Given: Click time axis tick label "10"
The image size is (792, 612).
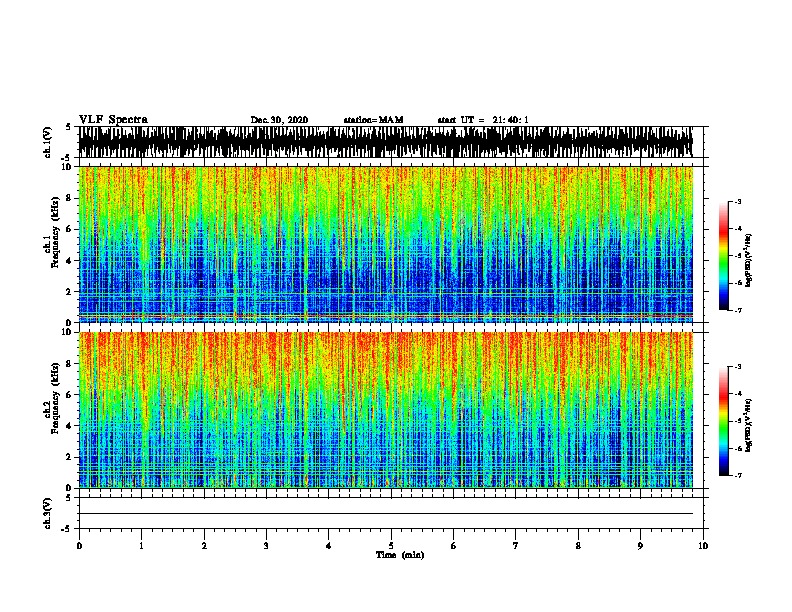Looking at the screenshot, I should click(x=703, y=546).
